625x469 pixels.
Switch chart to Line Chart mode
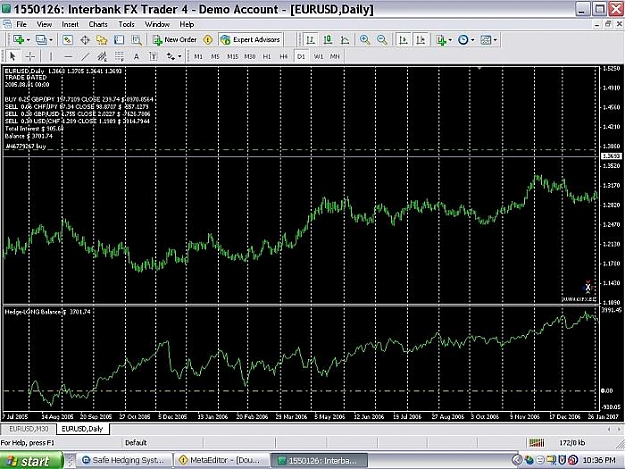(345, 40)
